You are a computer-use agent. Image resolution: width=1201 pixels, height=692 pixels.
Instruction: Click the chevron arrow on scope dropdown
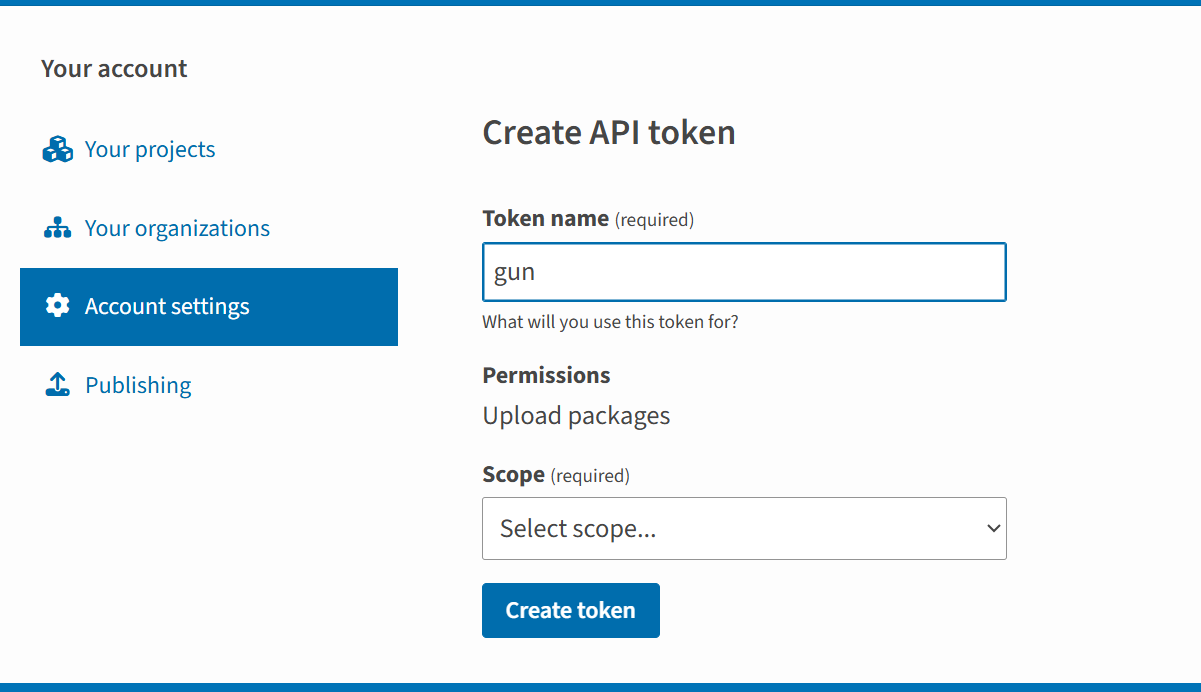[993, 528]
